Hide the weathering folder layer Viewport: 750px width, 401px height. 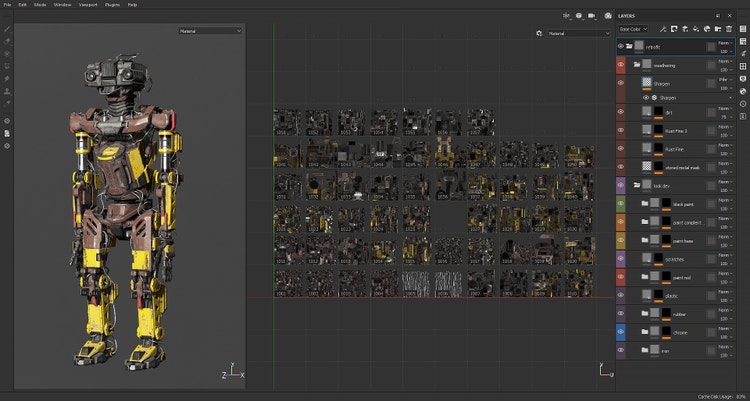[621, 65]
